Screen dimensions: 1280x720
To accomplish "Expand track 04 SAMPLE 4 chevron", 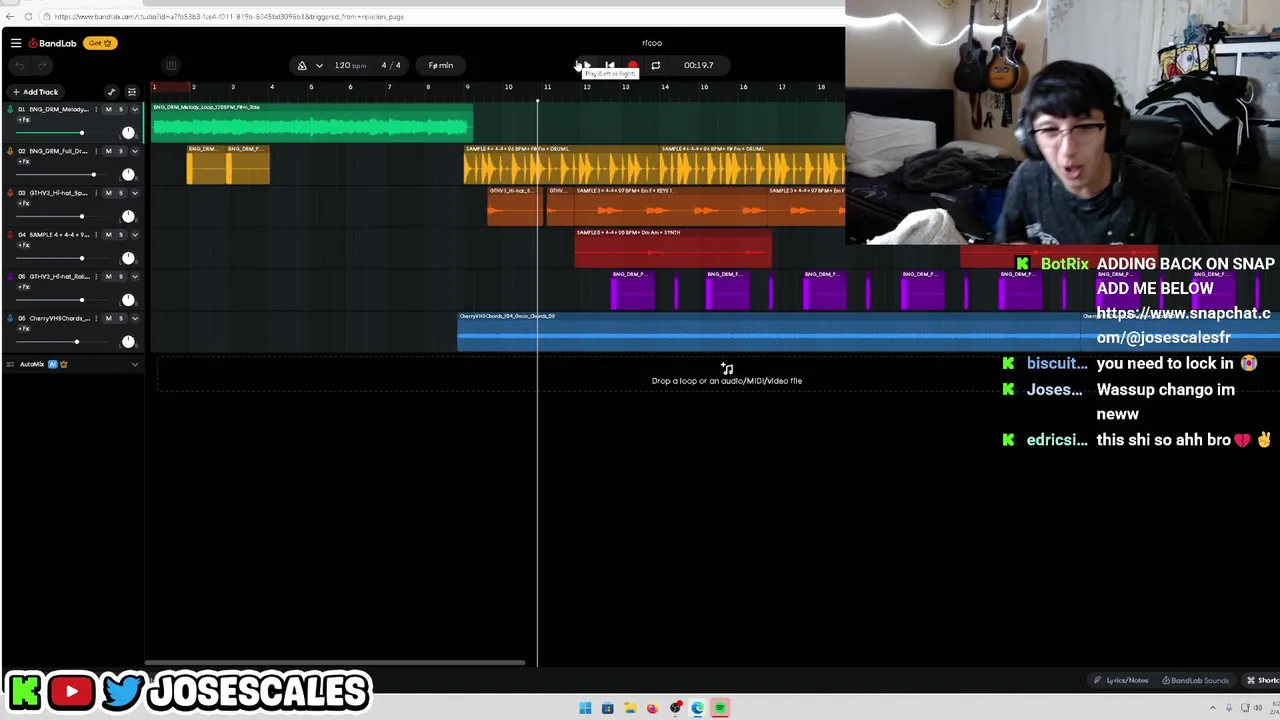I will 135,235.
